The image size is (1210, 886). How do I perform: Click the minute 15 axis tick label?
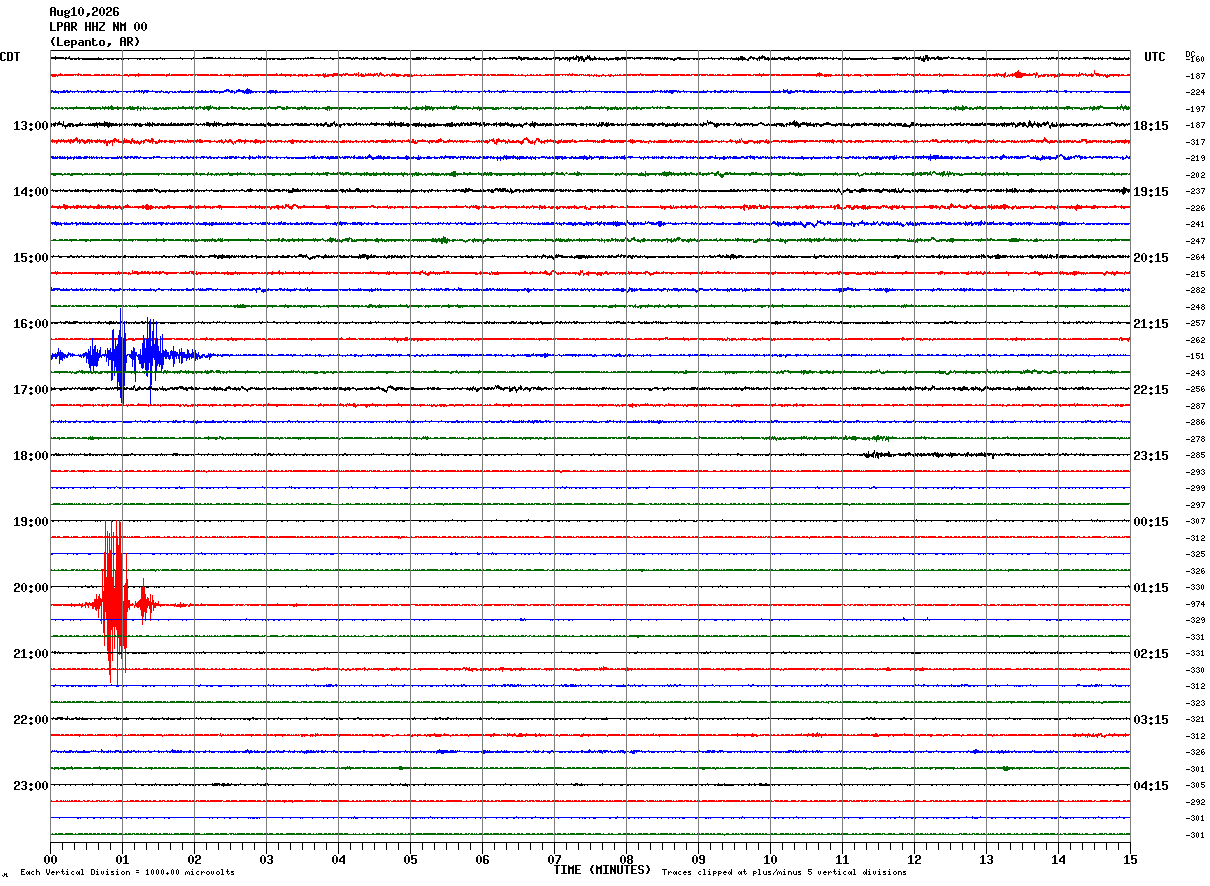pyautogui.click(x=1130, y=860)
